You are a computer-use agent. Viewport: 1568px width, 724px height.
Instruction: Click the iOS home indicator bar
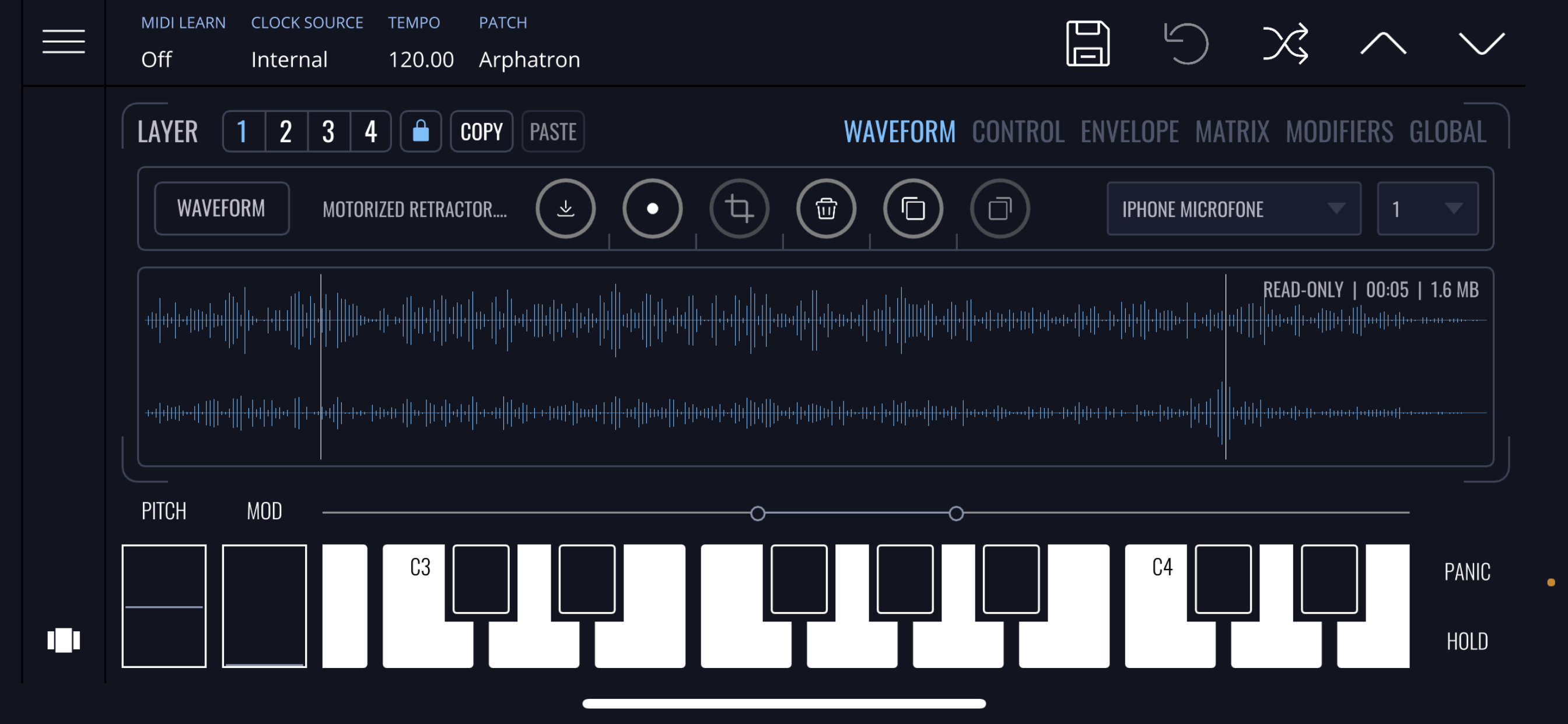[784, 704]
